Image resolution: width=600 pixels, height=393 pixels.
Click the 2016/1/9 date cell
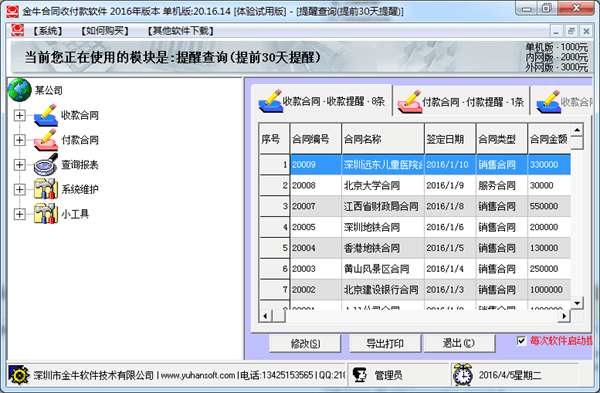tap(450, 186)
